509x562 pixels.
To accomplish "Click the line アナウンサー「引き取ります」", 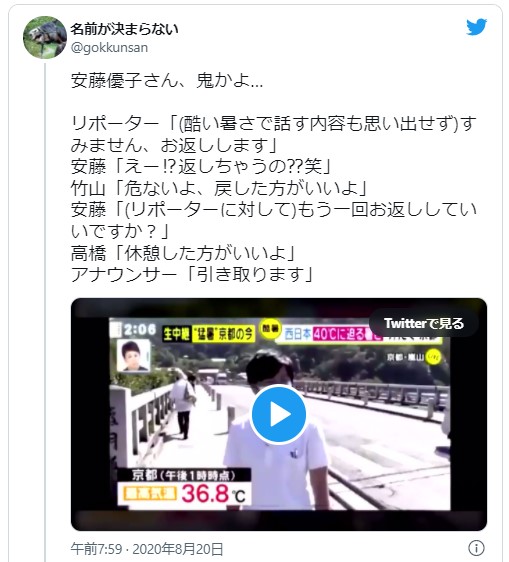I will pos(192,275).
